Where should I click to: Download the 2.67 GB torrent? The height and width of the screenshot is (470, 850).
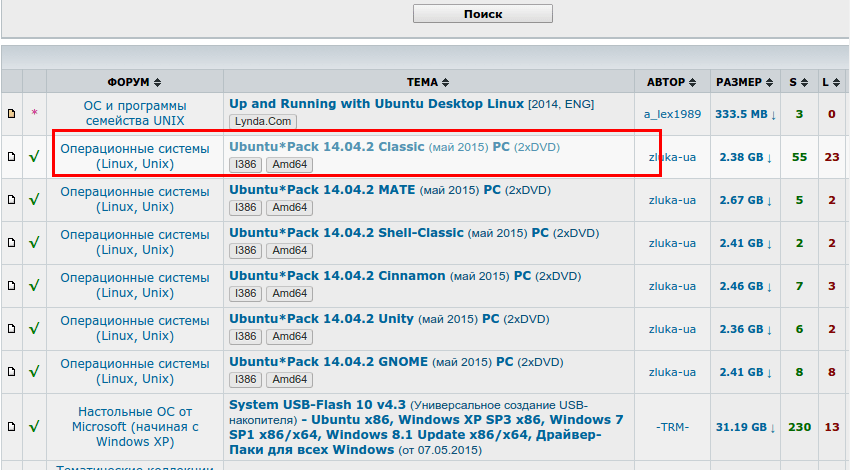click(745, 200)
